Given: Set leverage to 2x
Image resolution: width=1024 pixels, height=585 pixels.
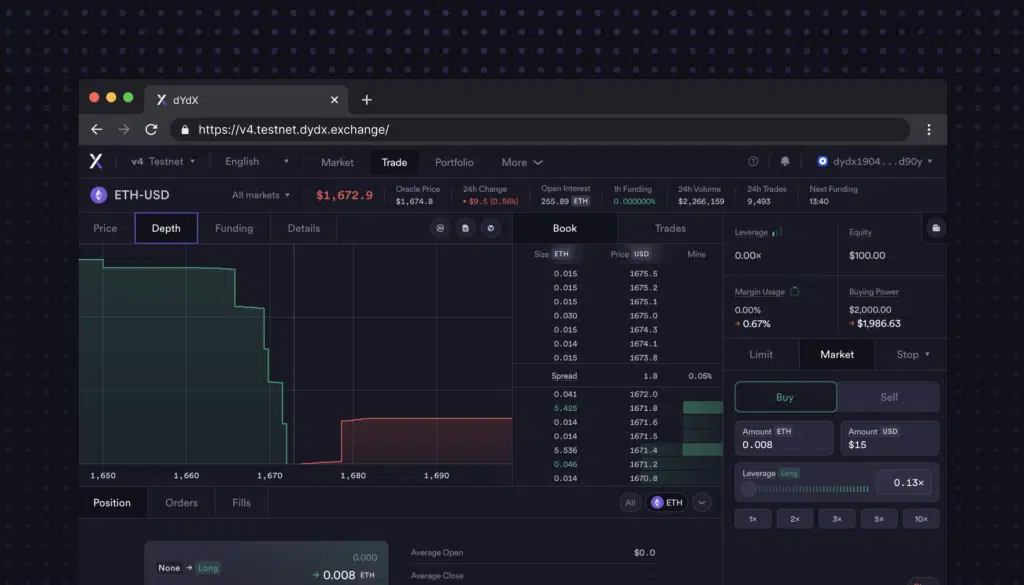Looking at the screenshot, I should 795,519.
